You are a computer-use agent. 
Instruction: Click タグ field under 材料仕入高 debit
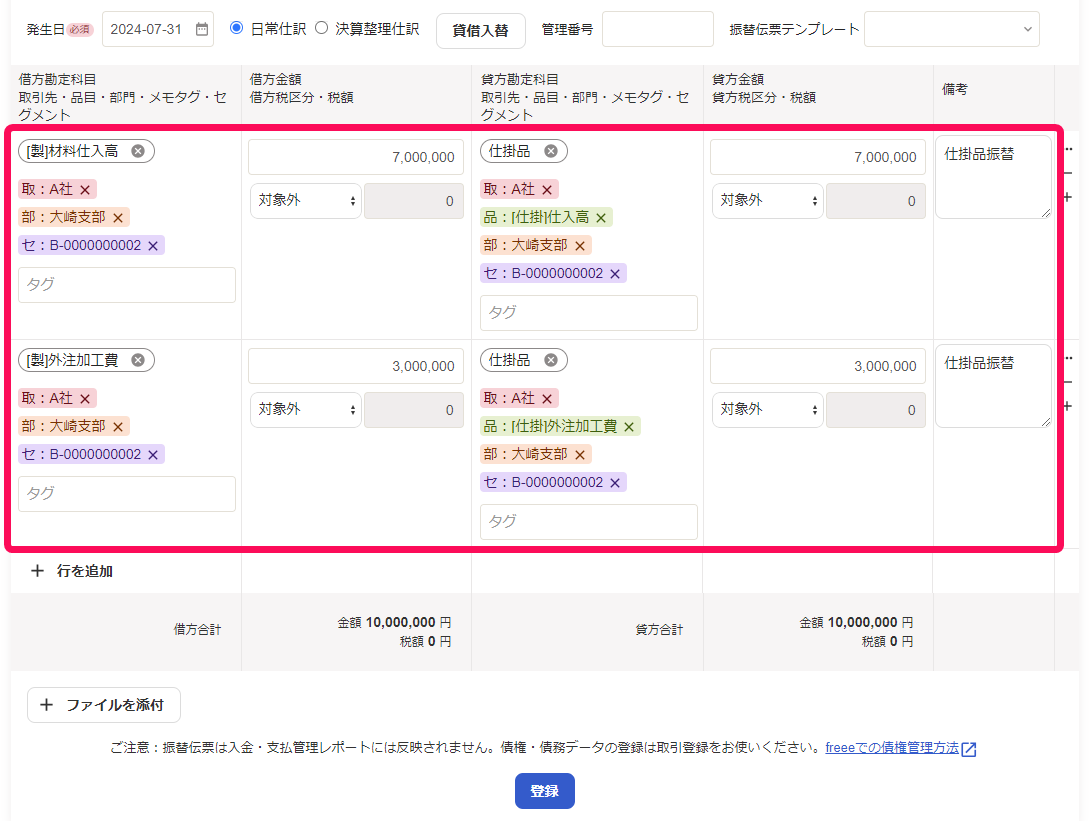click(127, 284)
